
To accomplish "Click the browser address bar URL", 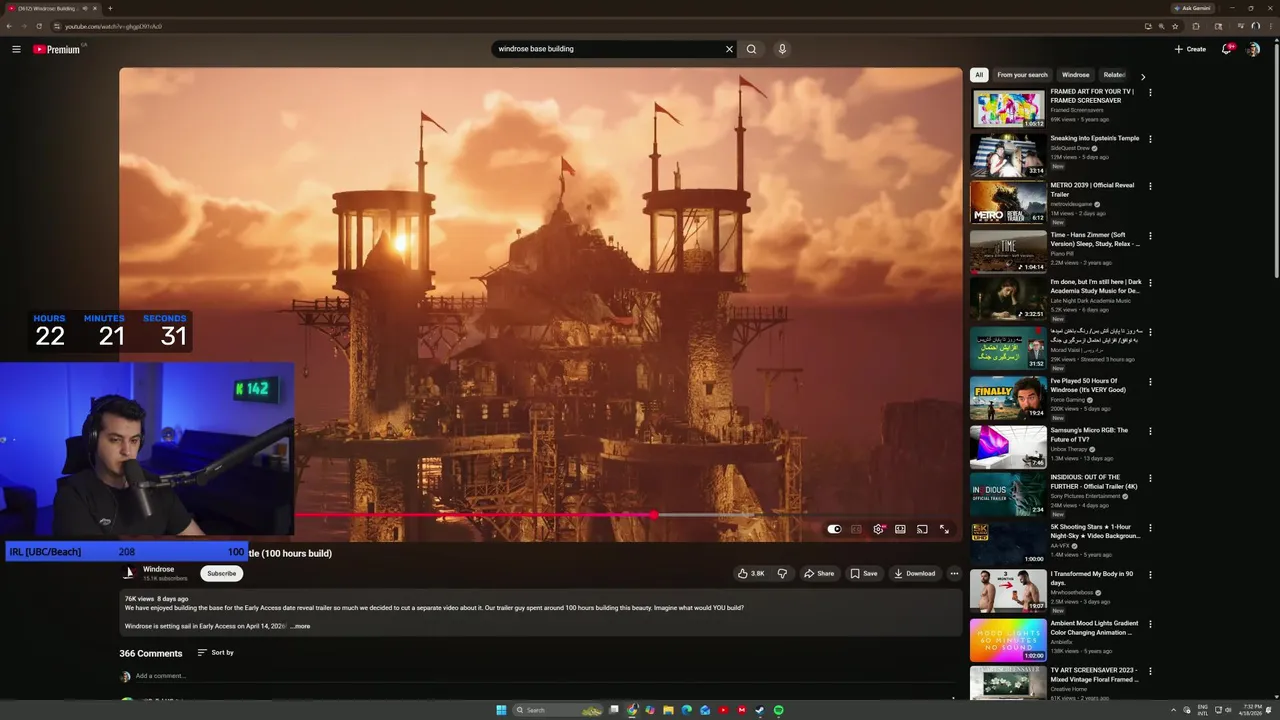I will click(x=113, y=26).
